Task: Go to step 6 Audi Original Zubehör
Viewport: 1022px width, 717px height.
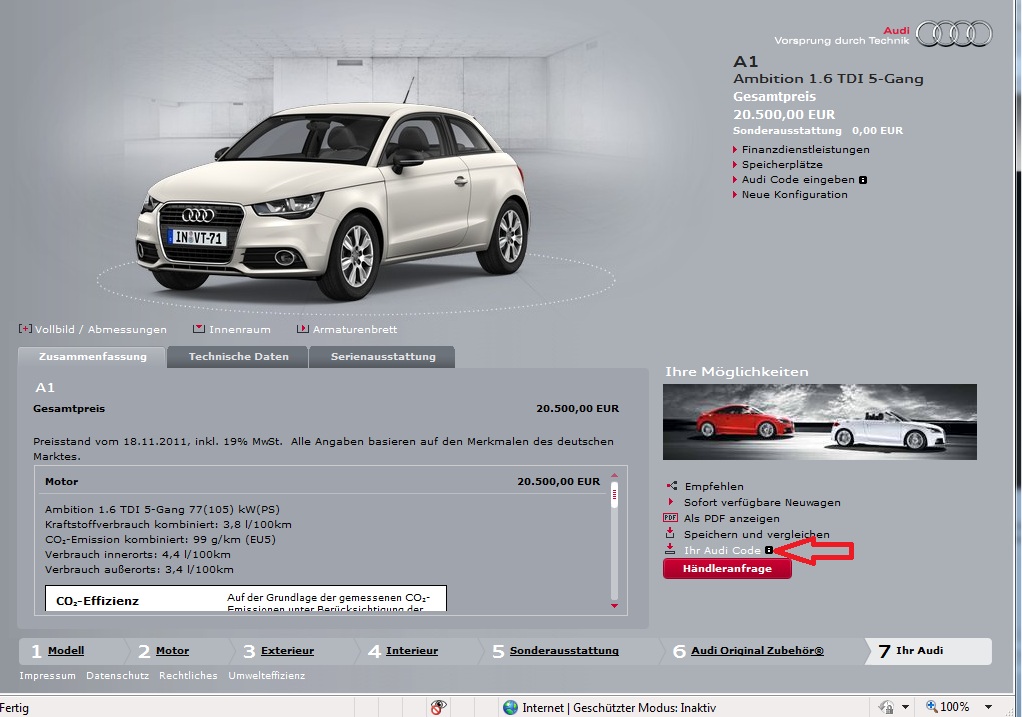Action: tap(757, 651)
